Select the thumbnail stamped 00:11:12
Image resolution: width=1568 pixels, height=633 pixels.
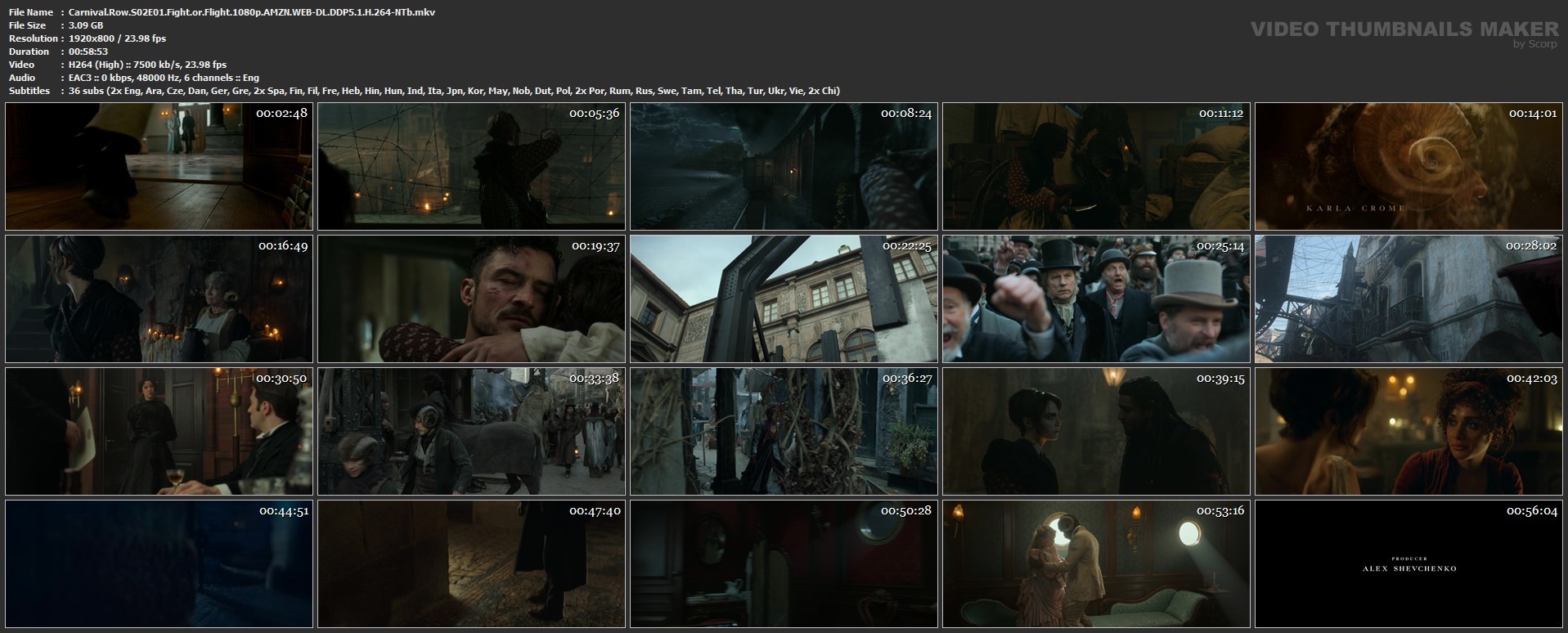[x=1096, y=167]
